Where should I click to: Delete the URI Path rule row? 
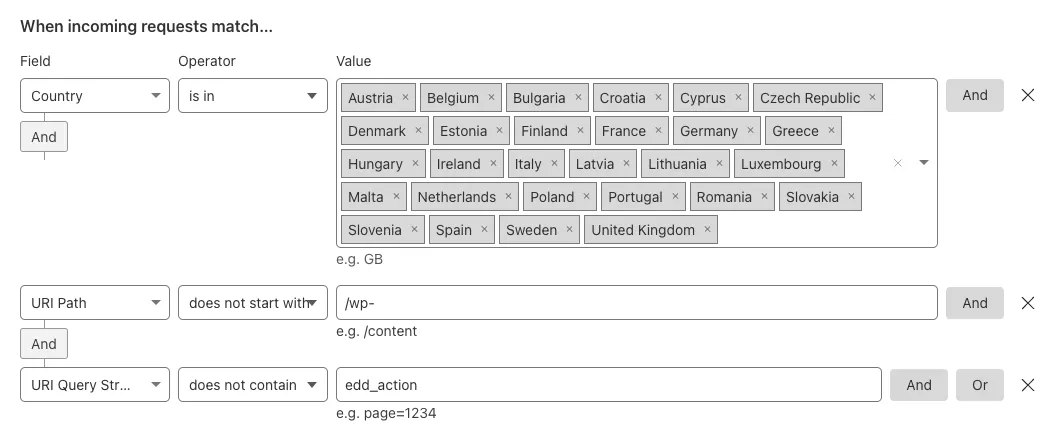point(1027,303)
